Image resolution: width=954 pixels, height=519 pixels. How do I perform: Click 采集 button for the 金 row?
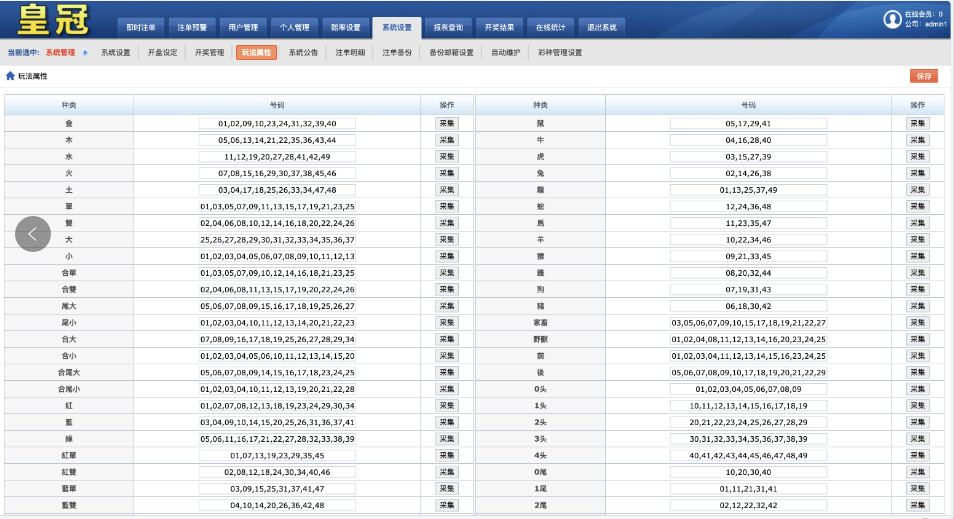pos(446,124)
